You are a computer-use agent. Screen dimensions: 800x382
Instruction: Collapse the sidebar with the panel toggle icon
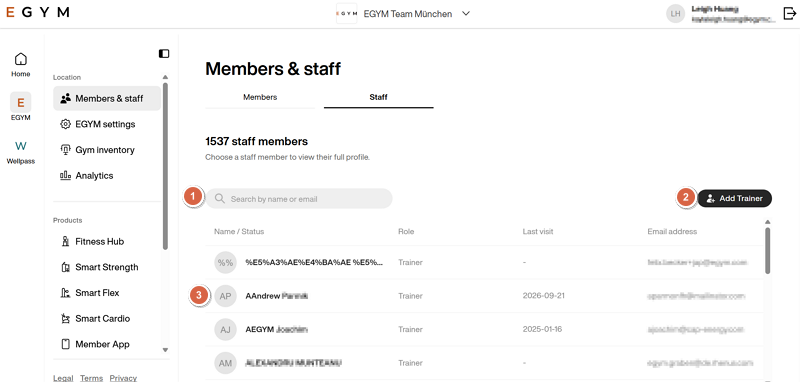pyautogui.click(x=164, y=54)
